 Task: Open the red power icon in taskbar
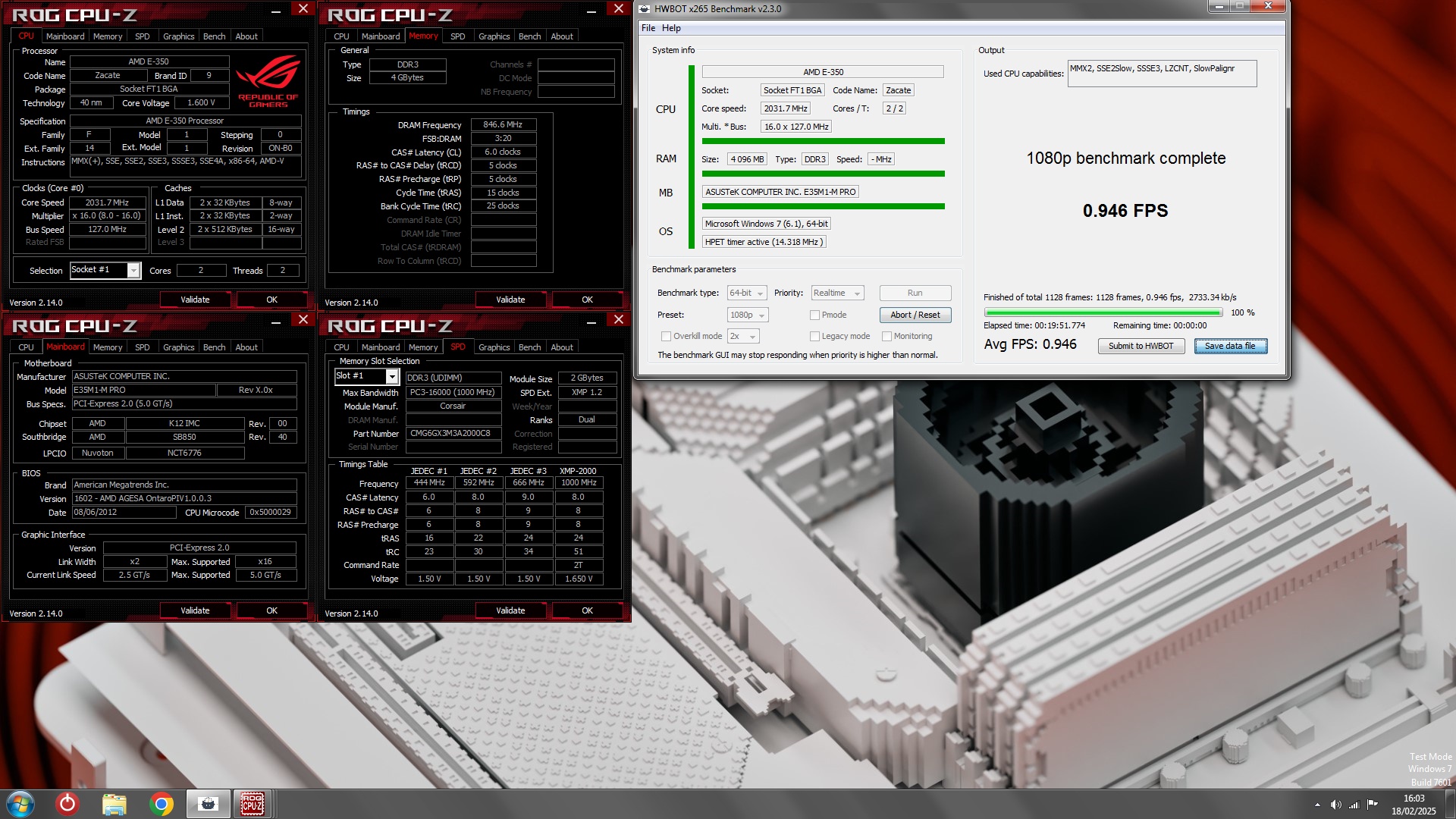tap(67, 804)
